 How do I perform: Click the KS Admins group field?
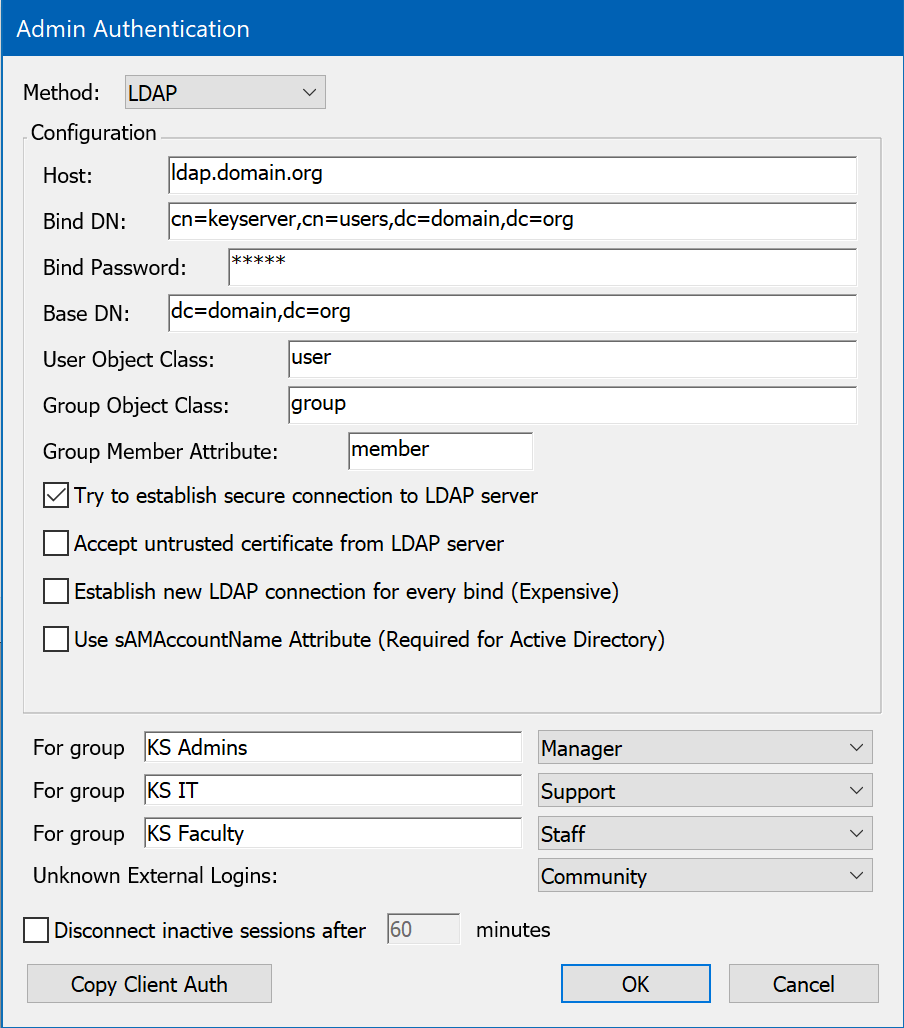(x=332, y=748)
